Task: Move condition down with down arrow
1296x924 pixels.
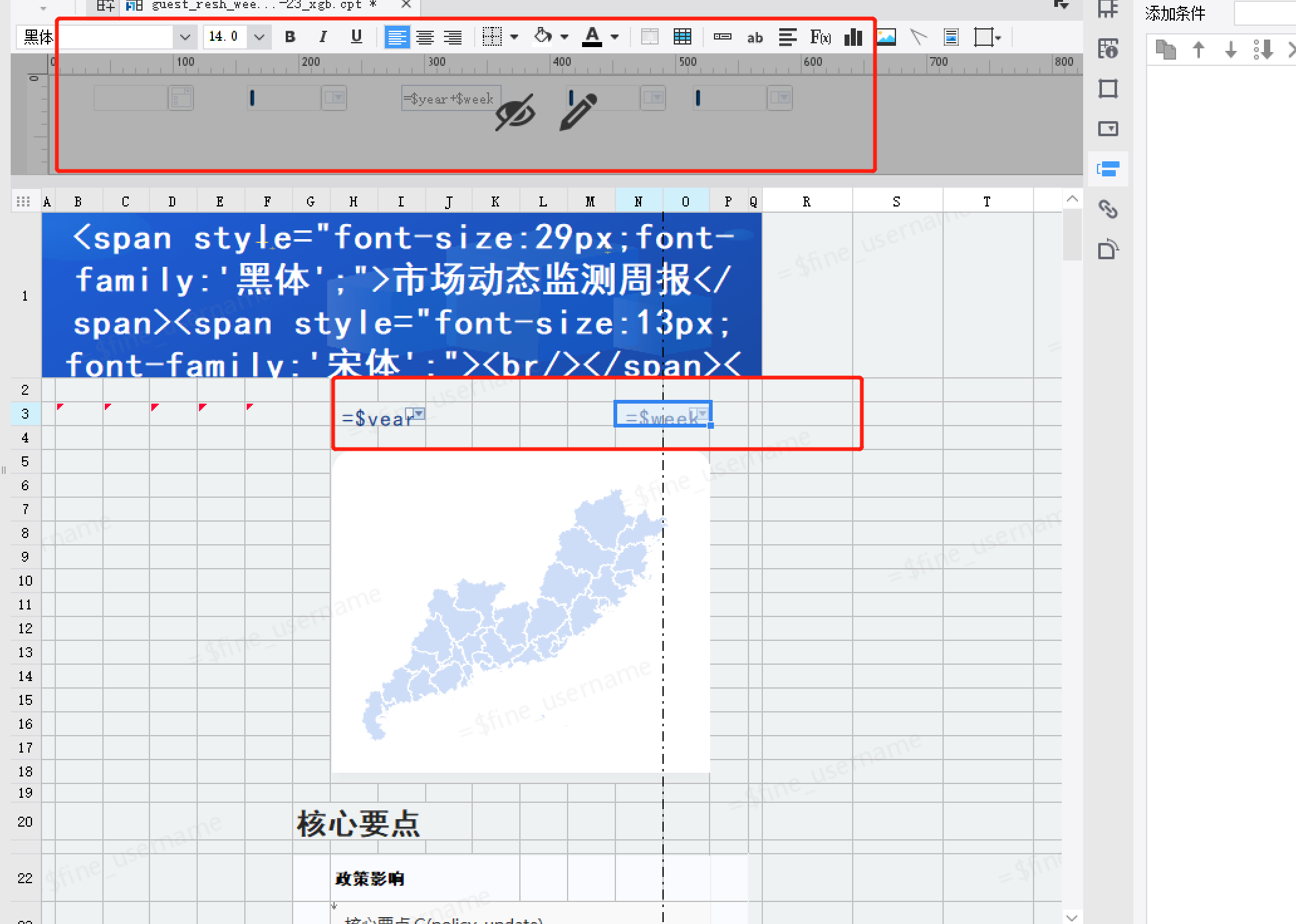Action: click(1231, 50)
